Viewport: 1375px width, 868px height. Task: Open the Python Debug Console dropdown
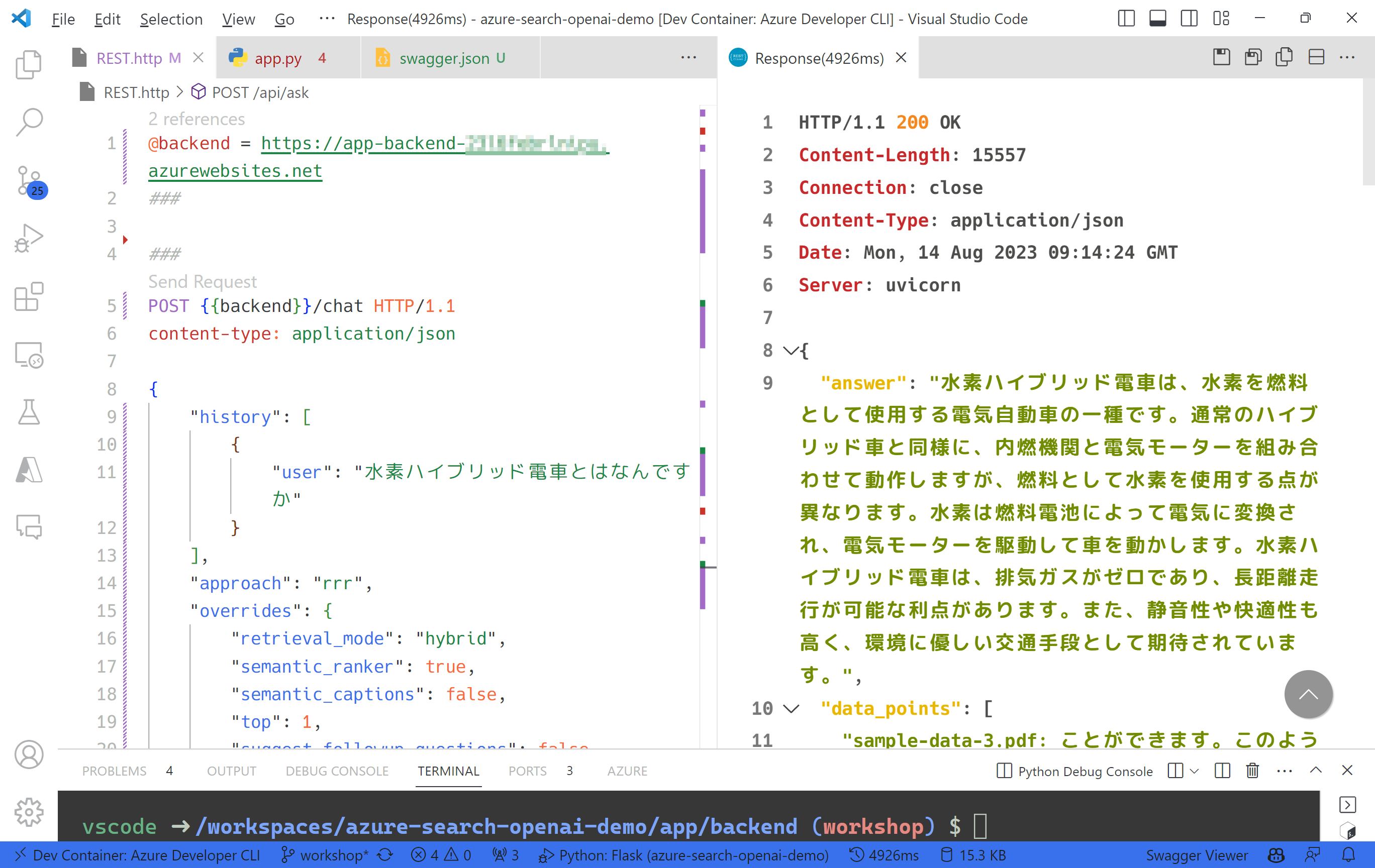1195,771
